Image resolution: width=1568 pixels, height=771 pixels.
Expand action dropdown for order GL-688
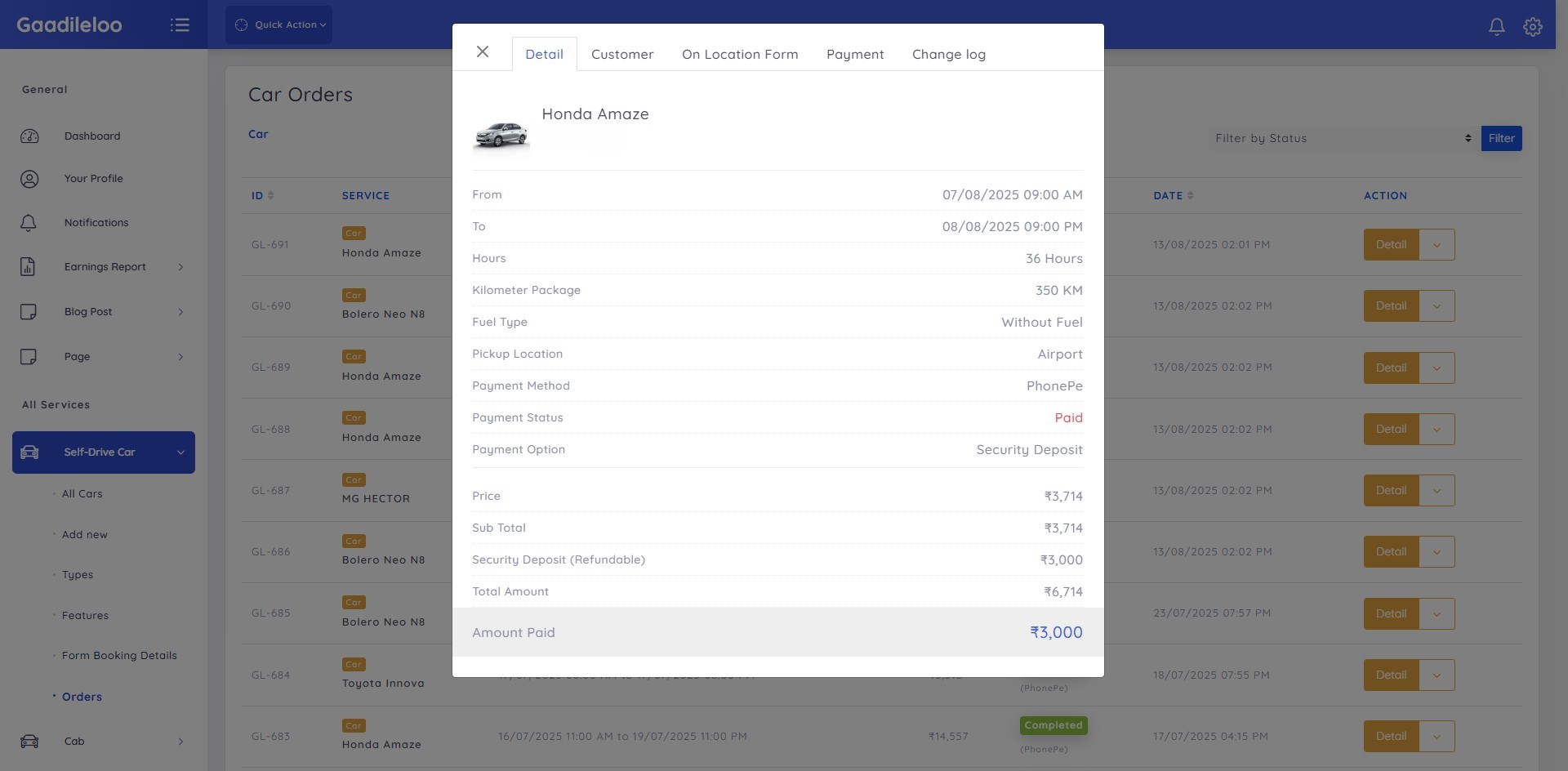[x=1437, y=429]
